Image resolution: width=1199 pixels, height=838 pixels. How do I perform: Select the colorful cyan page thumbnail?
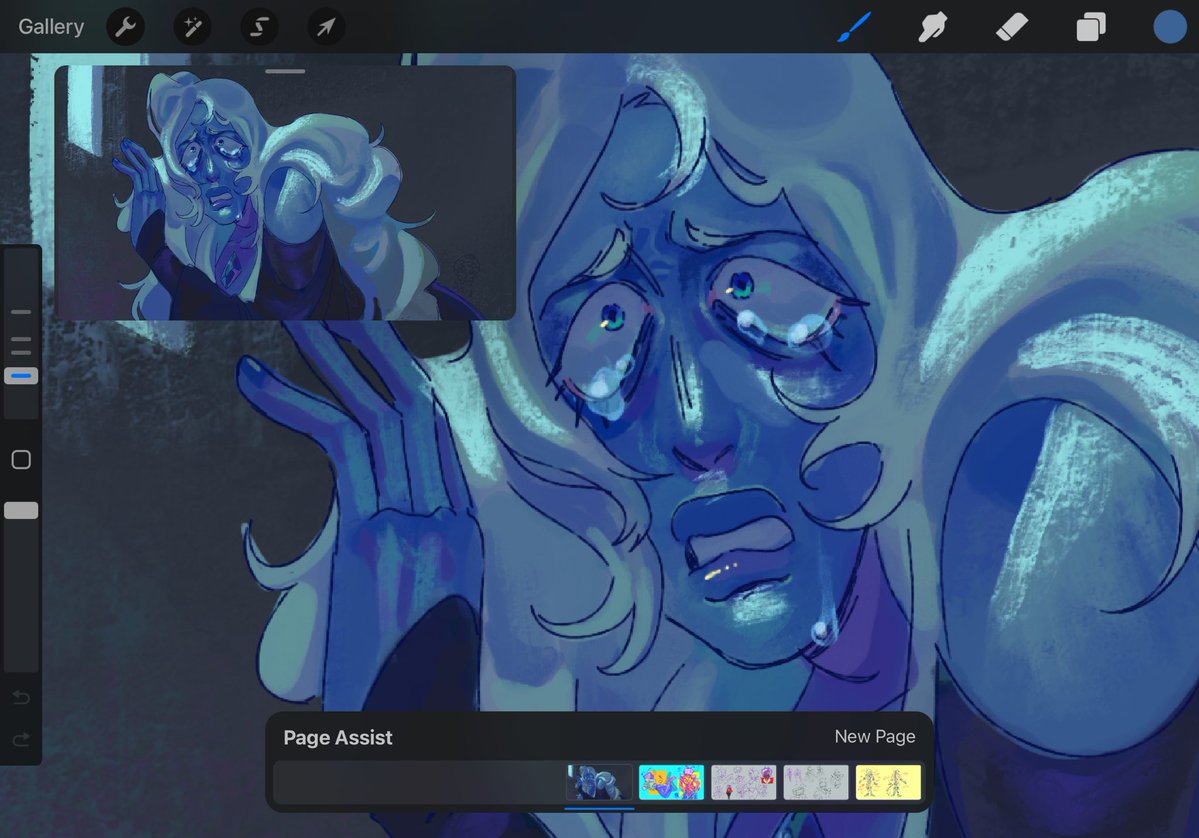pyautogui.click(x=671, y=782)
